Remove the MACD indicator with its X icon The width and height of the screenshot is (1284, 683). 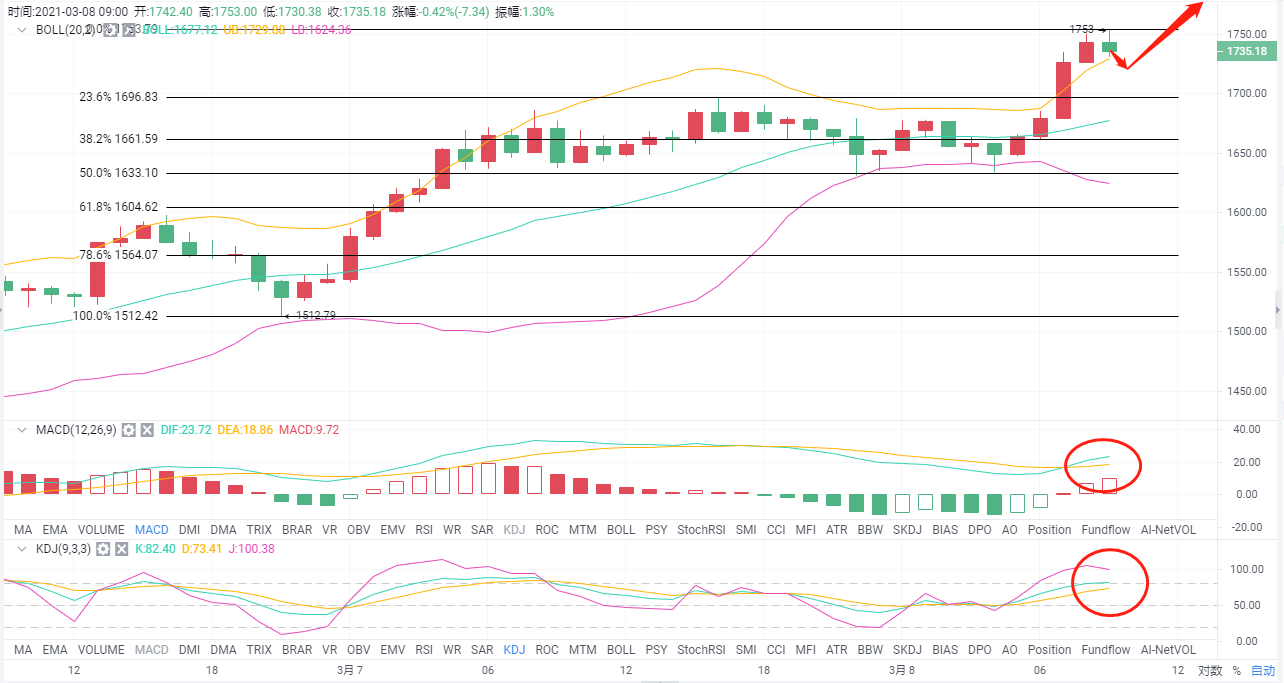tap(147, 430)
